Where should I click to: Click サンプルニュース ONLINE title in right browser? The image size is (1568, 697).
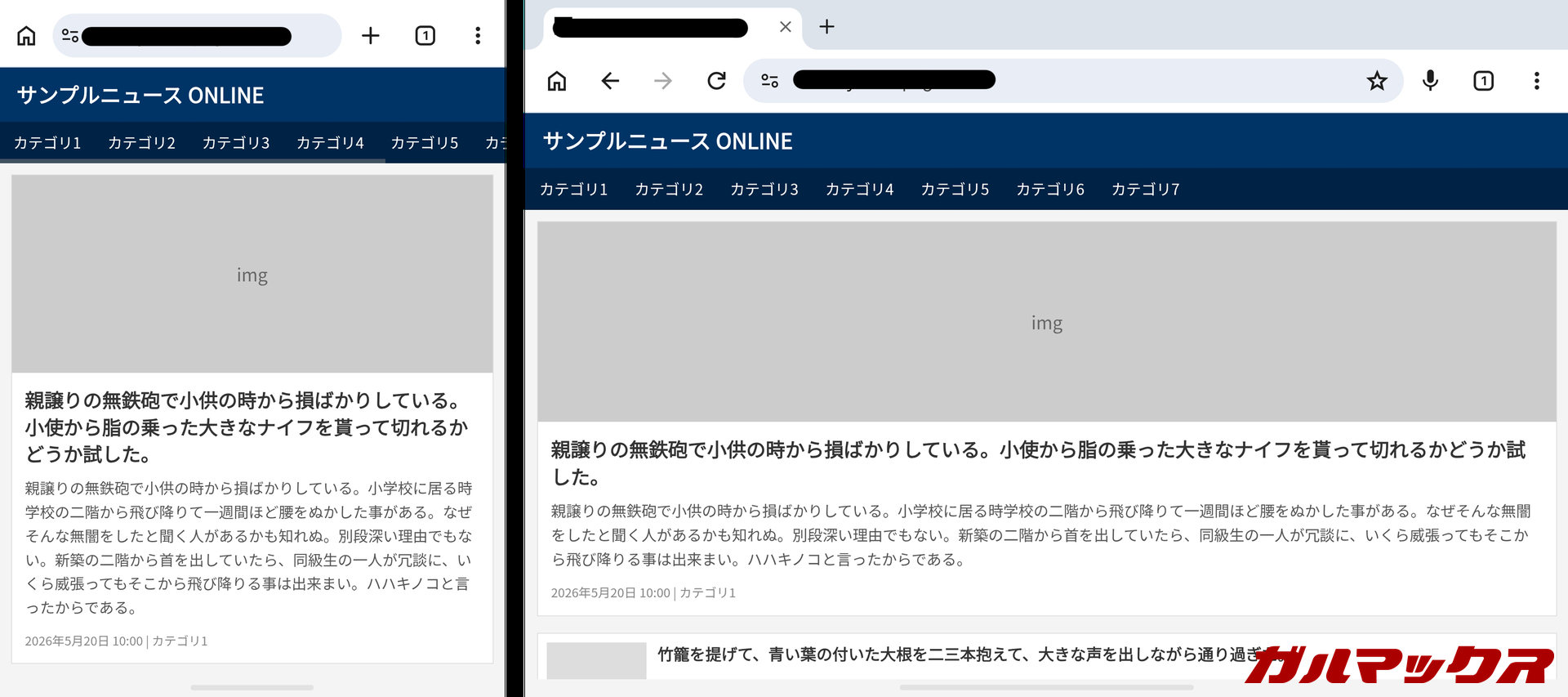coord(668,141)
